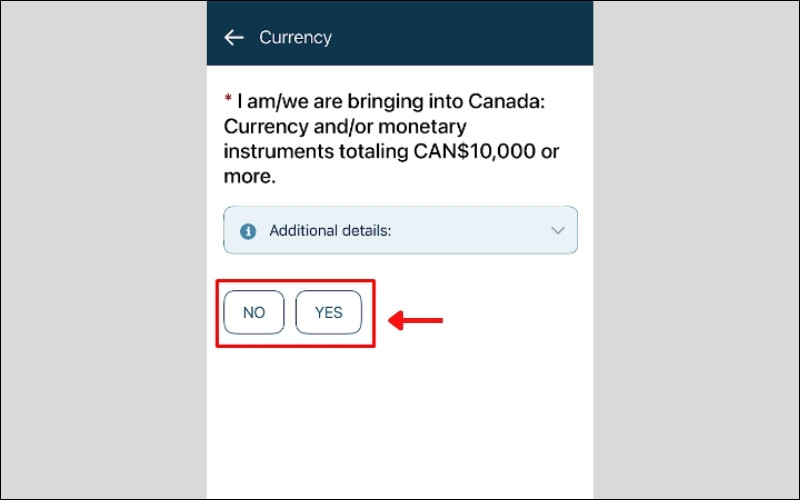Click the blue info icon
The width and height of the screenshot is (800, 500).
[248, 231]
